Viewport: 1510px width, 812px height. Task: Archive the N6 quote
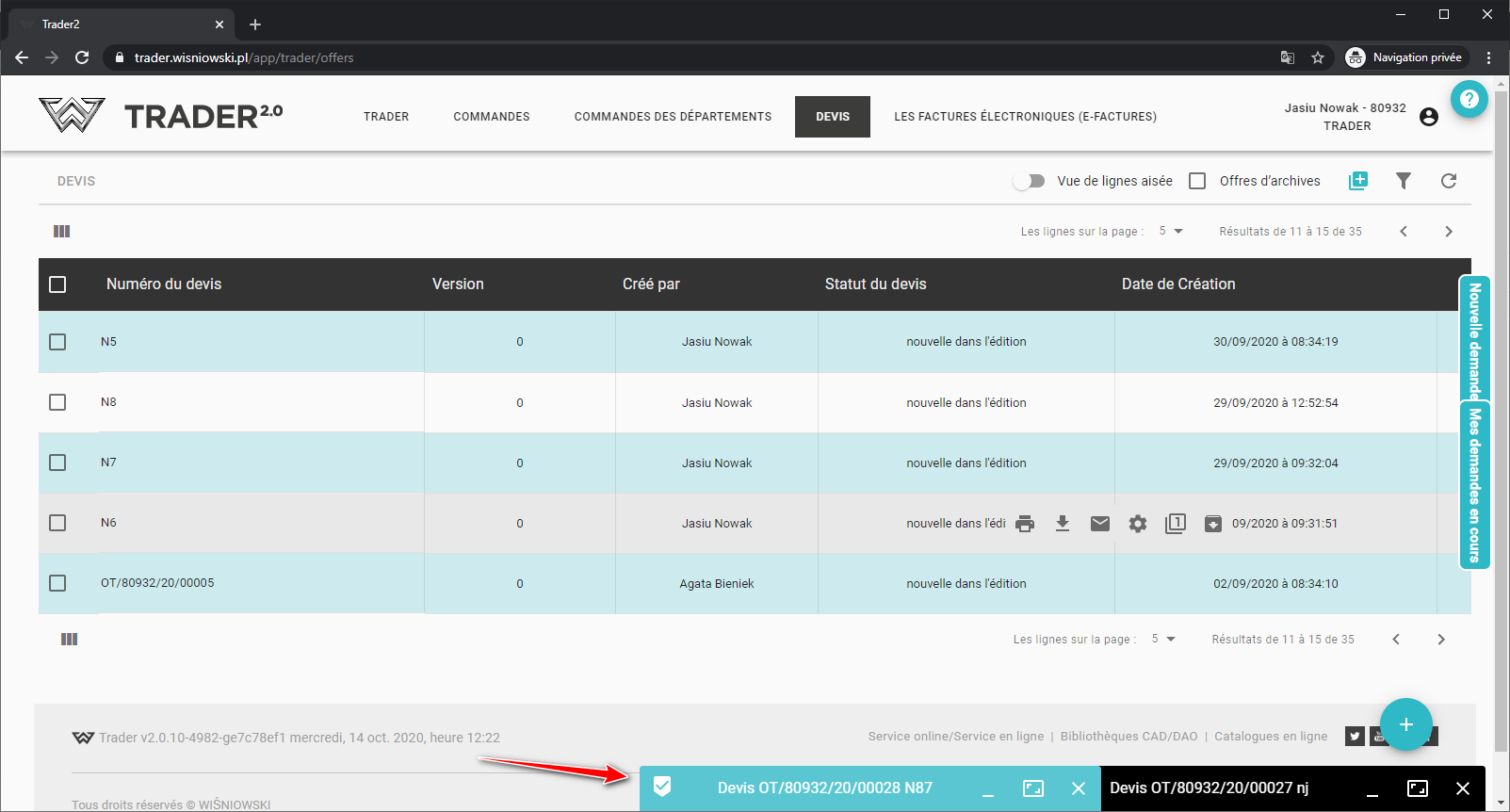point(1213,524)
